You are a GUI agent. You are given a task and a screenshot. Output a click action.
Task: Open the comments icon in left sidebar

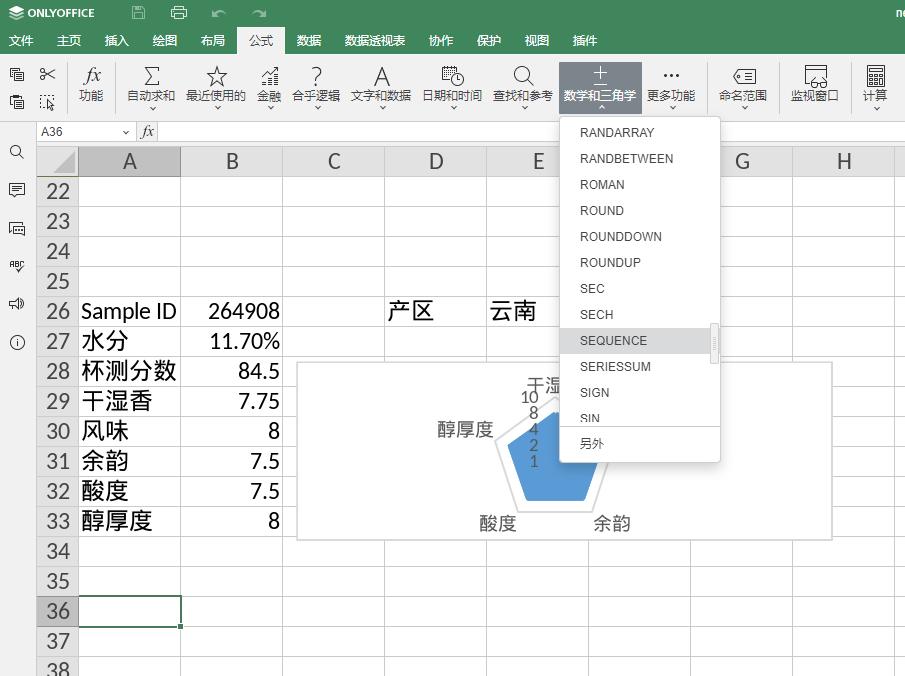(16, 190)
